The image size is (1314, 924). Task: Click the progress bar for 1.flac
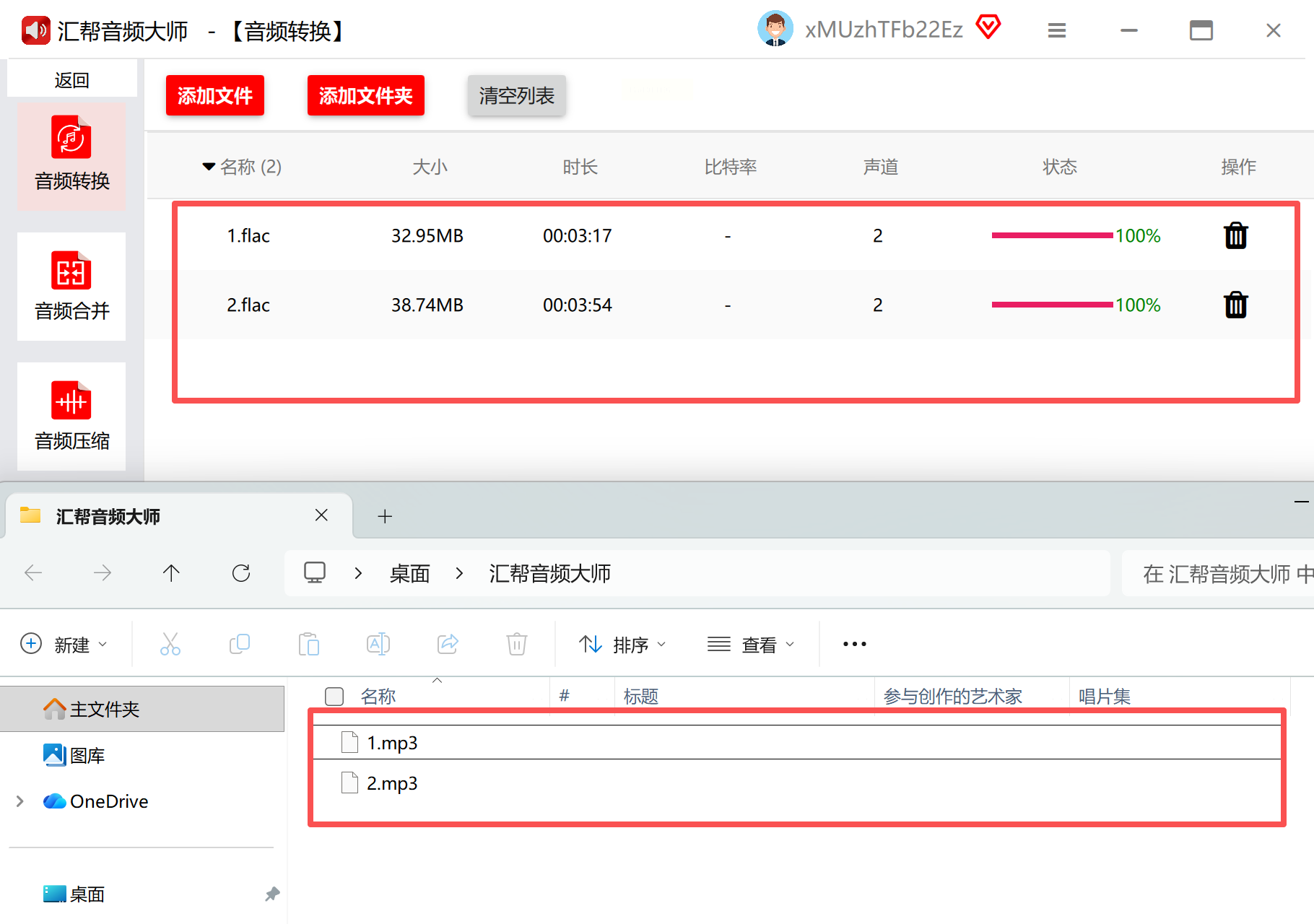(1052, 235)
